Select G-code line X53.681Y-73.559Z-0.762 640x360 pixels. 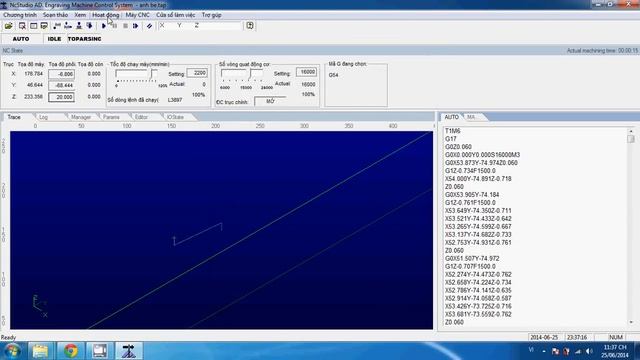pos(478,314)
